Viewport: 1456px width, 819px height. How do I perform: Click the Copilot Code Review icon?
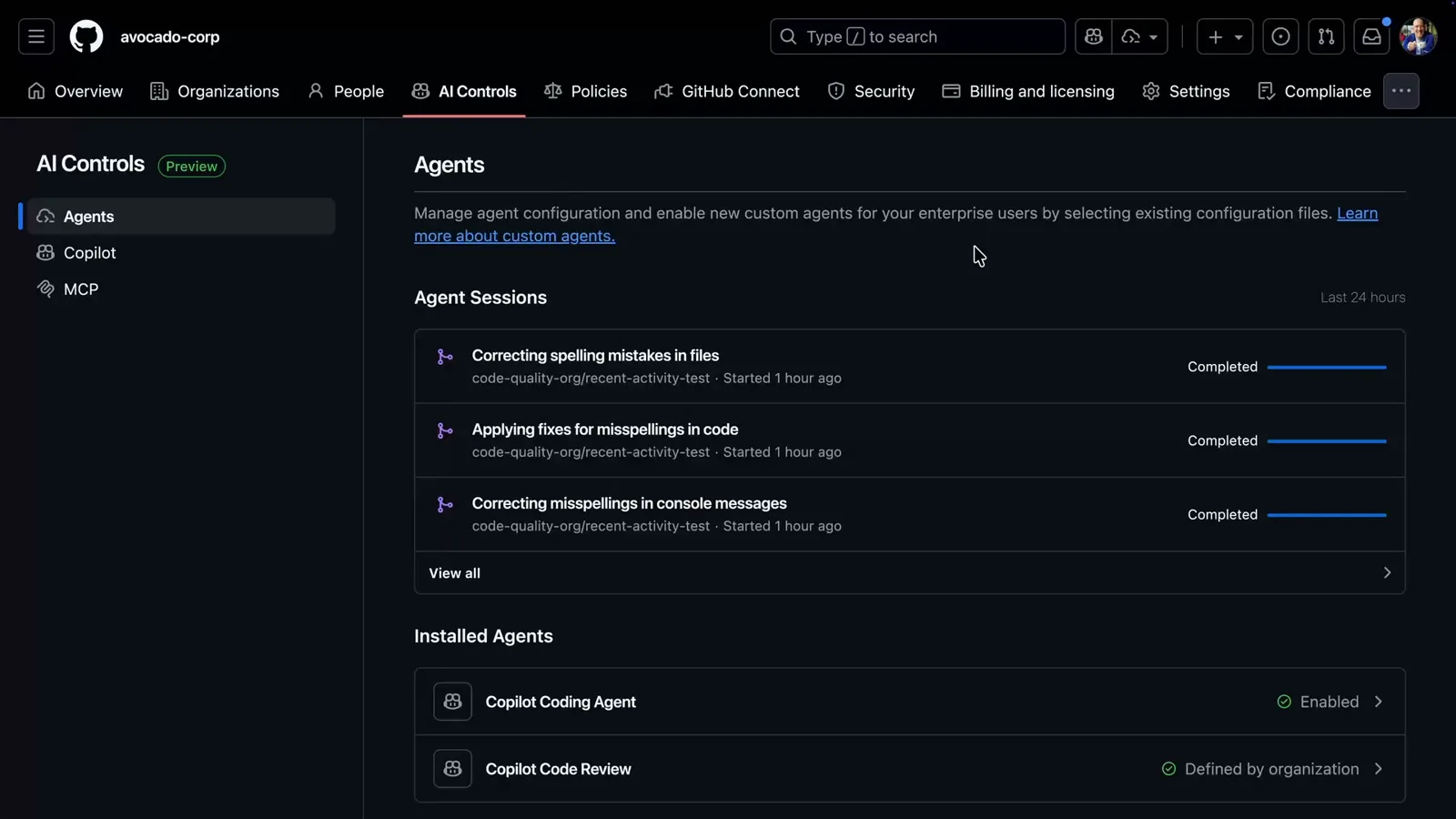point(452,769)
